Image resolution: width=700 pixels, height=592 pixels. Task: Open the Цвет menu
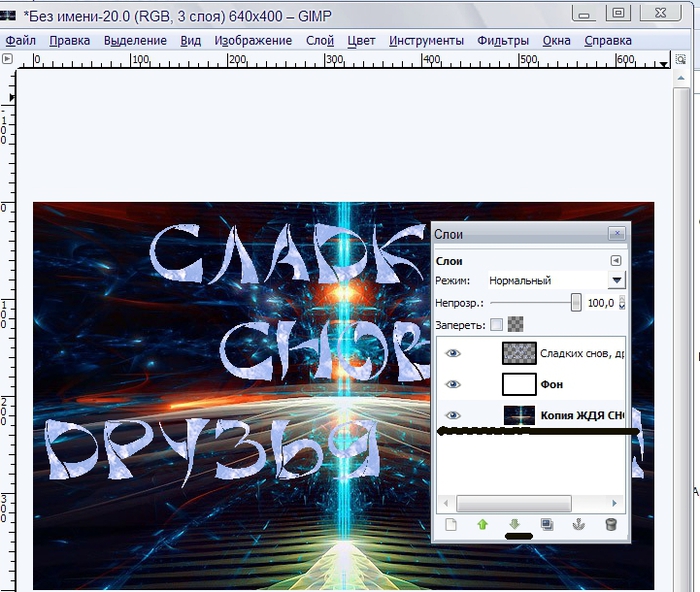[362, 41]
